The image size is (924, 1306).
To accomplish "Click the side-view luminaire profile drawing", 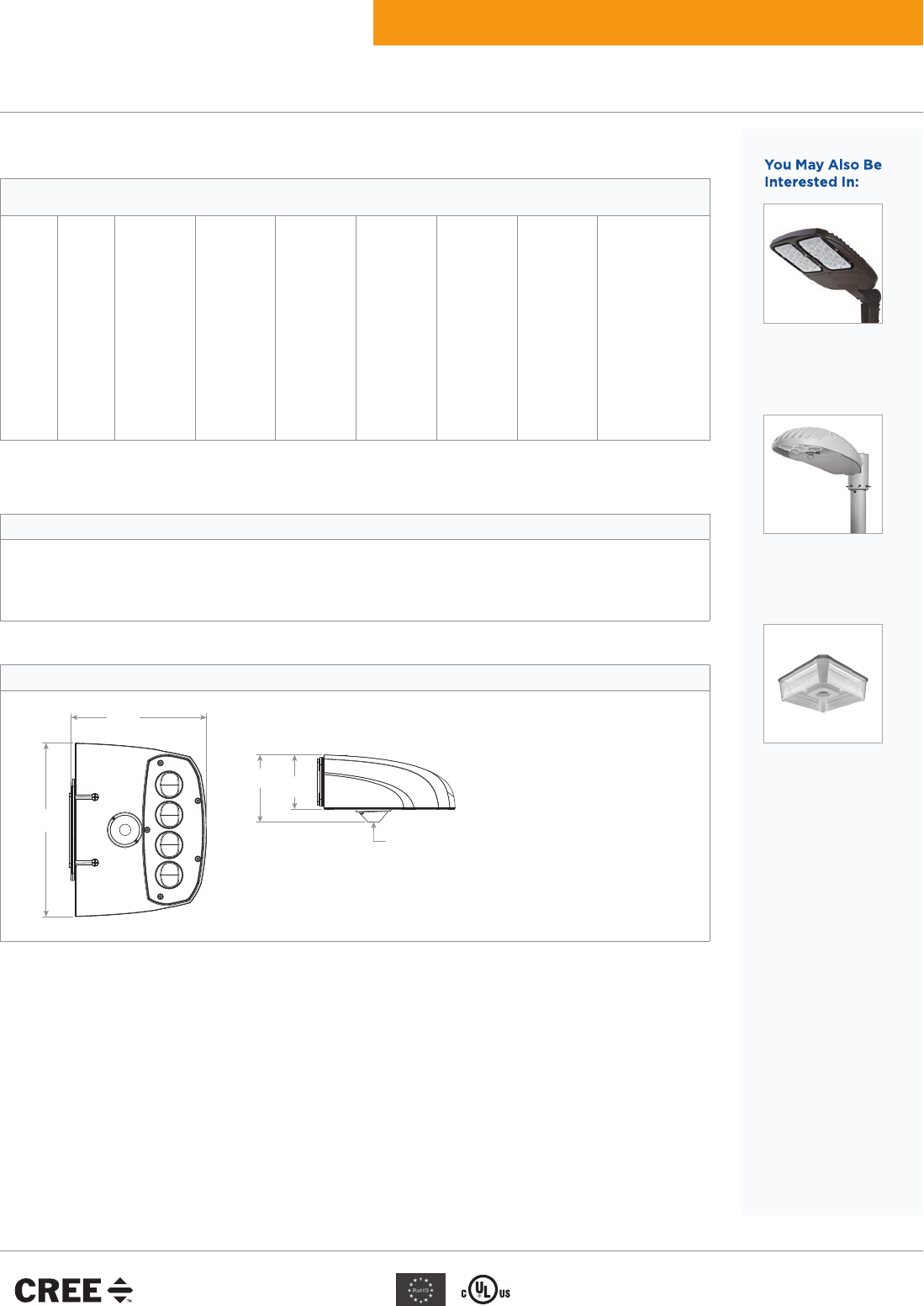I will (x=387, y=783).
